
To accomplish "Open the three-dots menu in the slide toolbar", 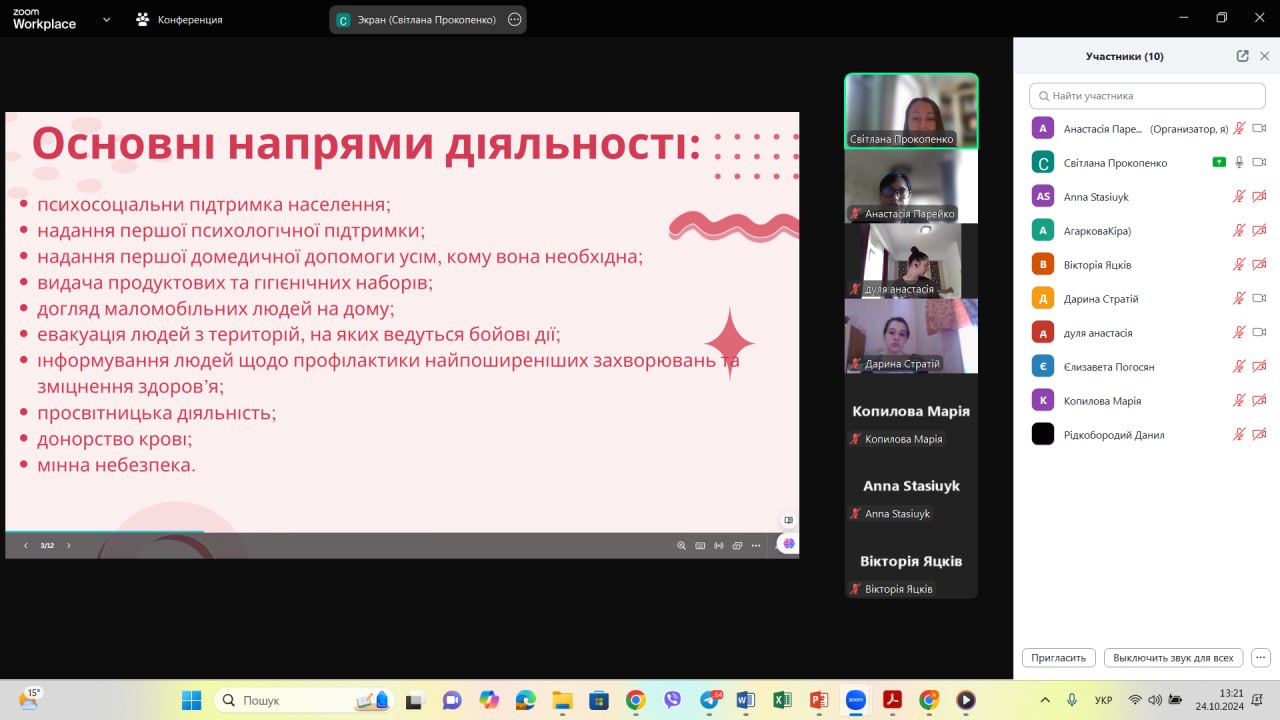I will coord(754,546).
